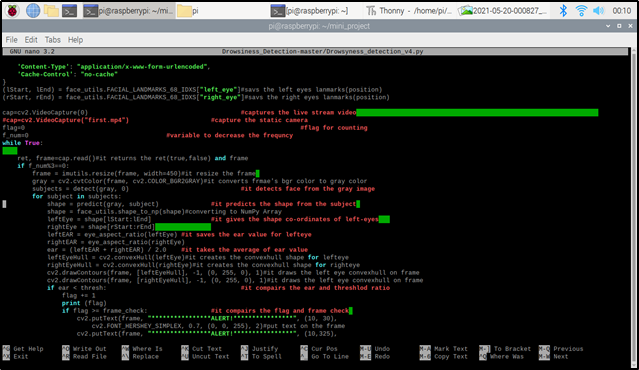
Task: Click the Drowsyness_detection_v4.py filename header
Action: [x=322, y=51]
